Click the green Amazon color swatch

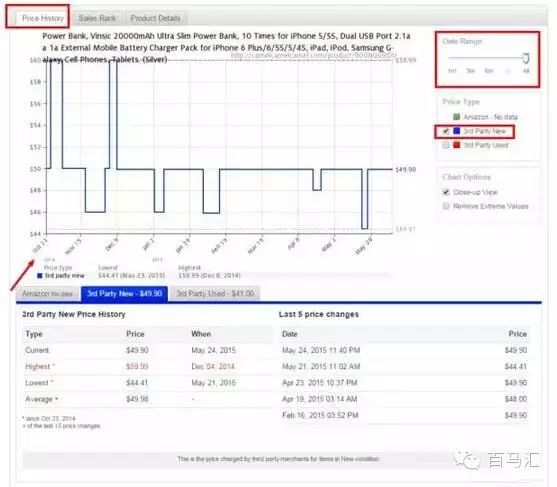pyautogui.click(x=457, y=117)
